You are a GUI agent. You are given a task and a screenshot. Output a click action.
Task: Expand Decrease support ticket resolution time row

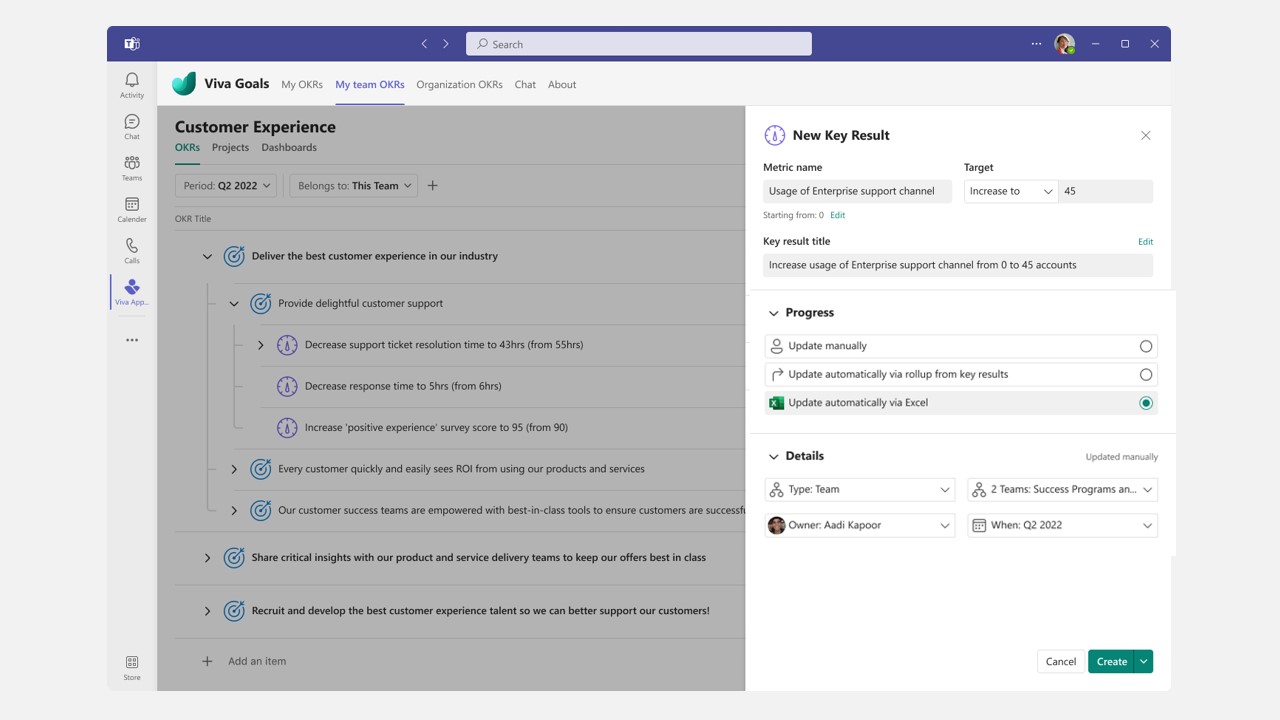(x=261, y=345)
